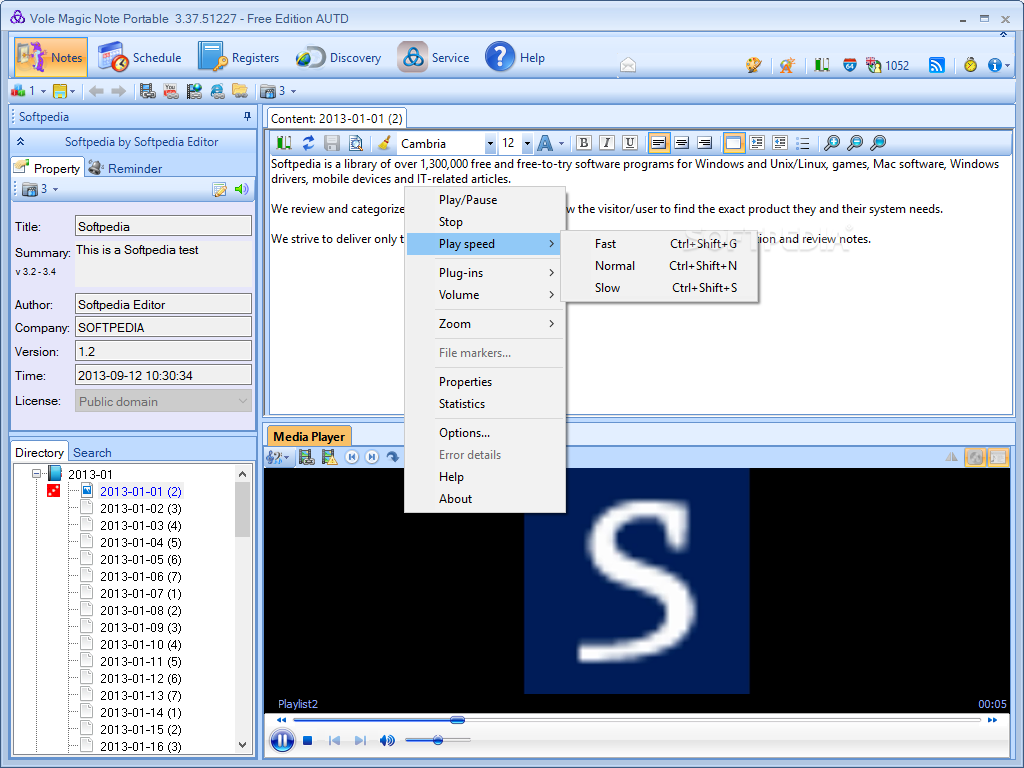Increase paragraph indent
Image resolution: width=1024 pixels, height=768 pixels.
coord(757,142)
